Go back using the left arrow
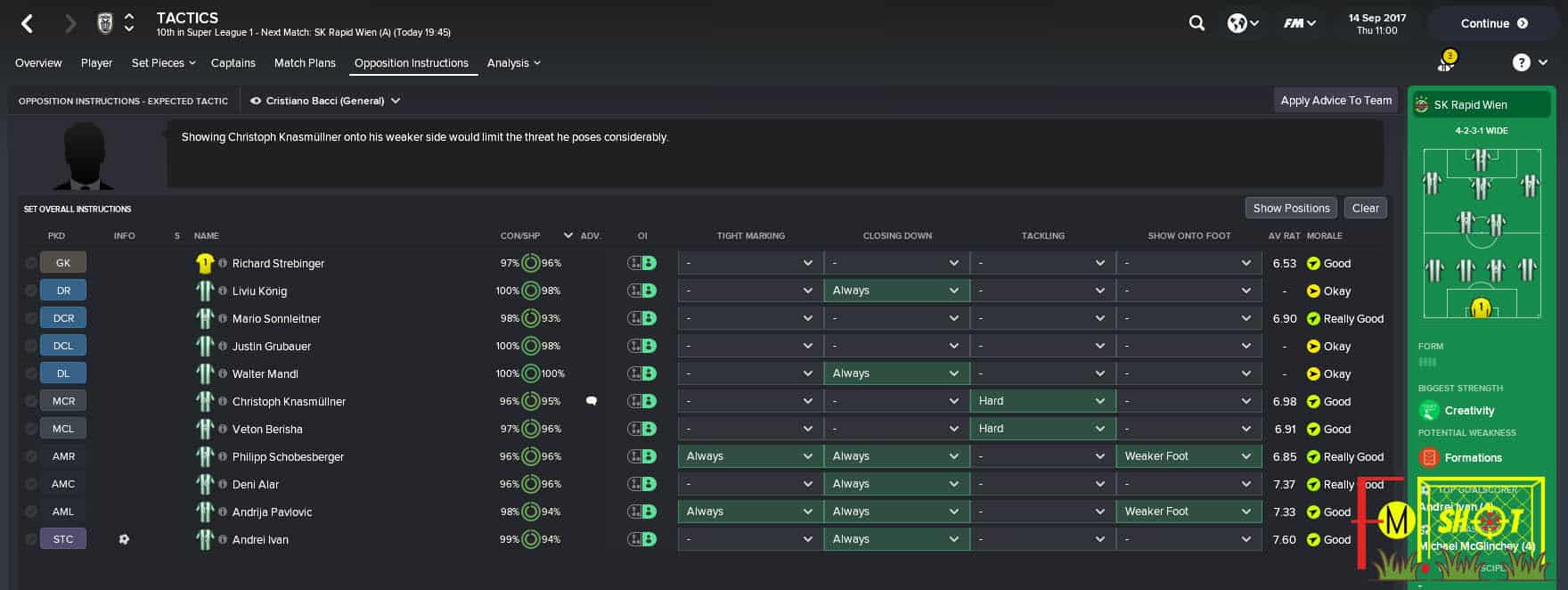Viewport: 1568px width, 590px height. pos(28,24)
